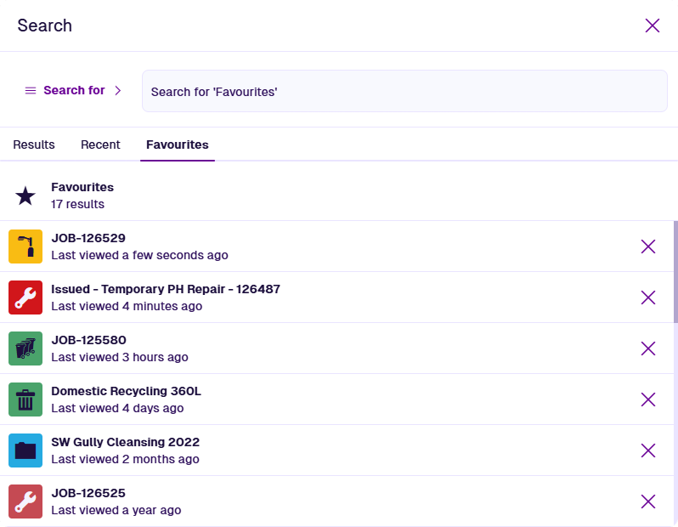Remove Domestic Recycling 360L from favourites
The image size is (678, 527).
click(648, 399)
